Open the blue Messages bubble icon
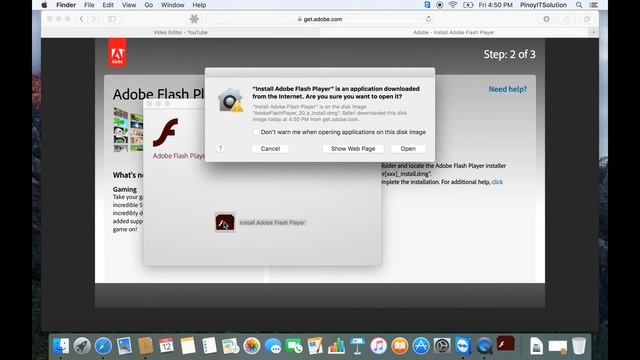 tap(273, 346)
